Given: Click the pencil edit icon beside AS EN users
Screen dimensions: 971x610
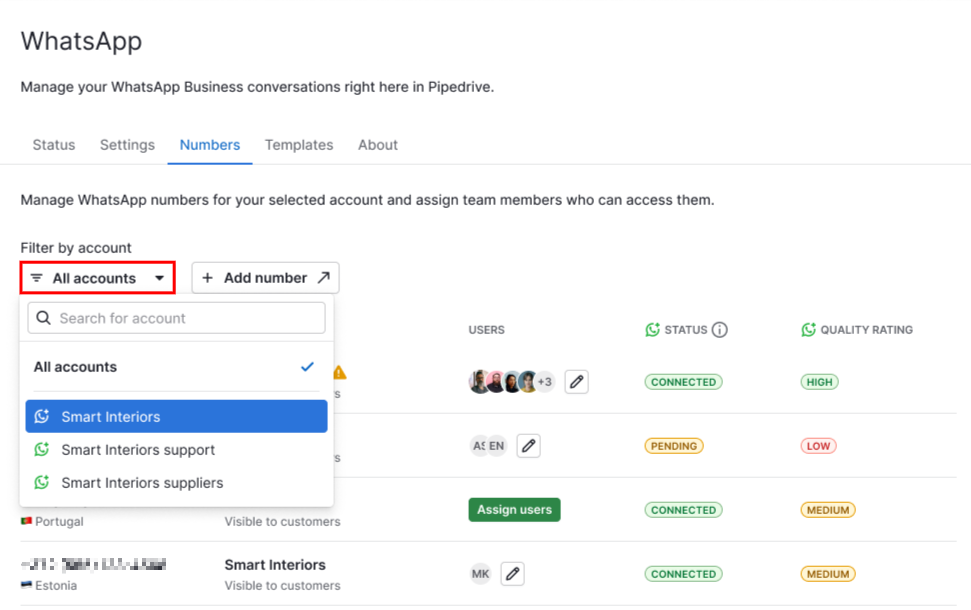Looking at the screenshot, I should pyautogui.click(x=528, y=446).
